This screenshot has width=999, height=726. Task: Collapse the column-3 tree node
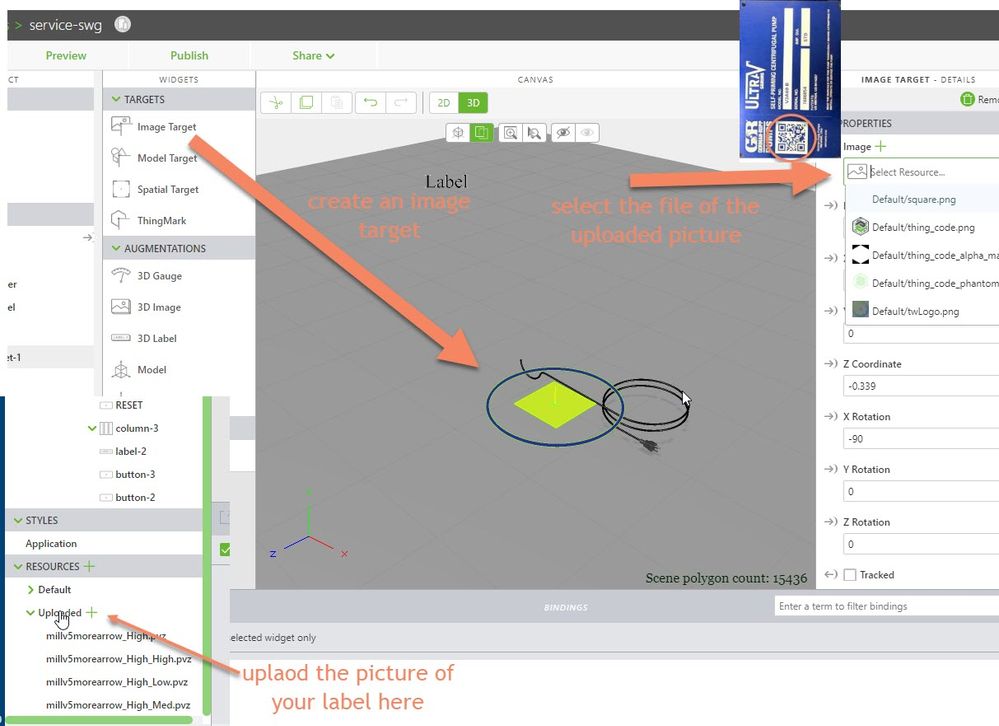(92, 428)
